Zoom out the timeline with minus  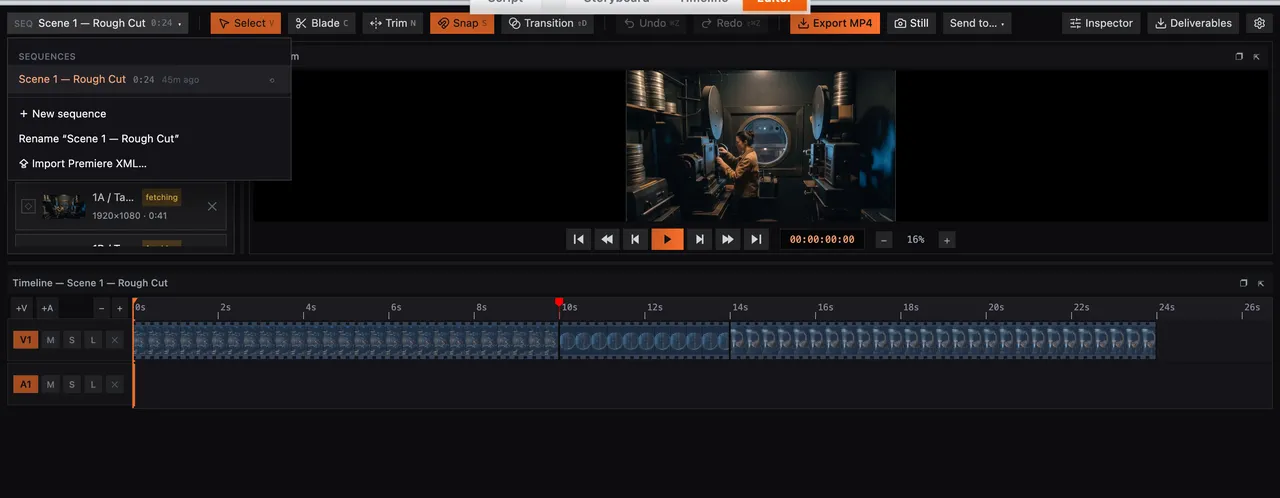click(101, 308)
